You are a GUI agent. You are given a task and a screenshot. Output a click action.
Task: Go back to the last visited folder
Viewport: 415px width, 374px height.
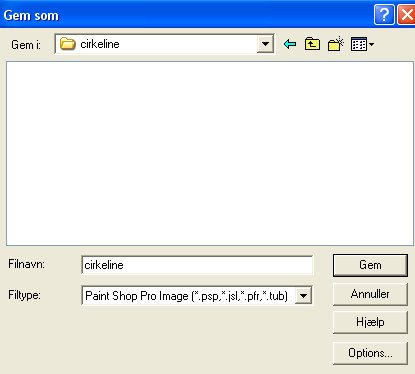pos(290,44)
